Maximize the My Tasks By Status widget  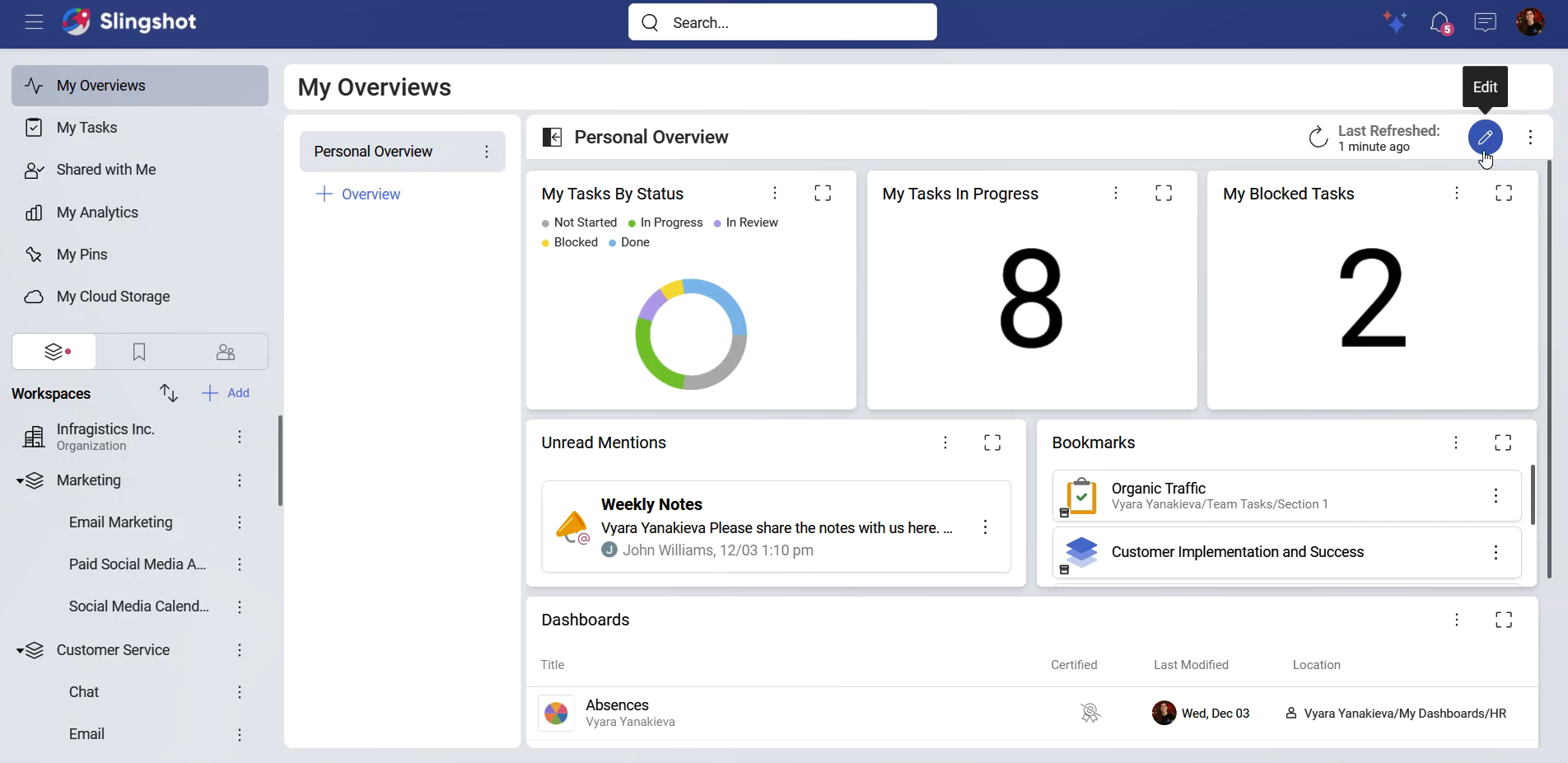pyautogui.click(x=823, y=194)
